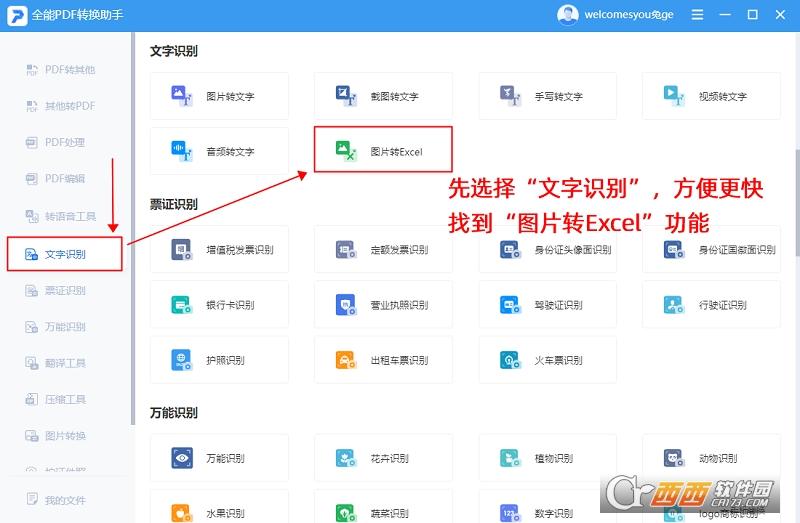The image size is (800, 523).
Task: Maximize the application window
Action: pyautogui.click(x=753, y=15)
